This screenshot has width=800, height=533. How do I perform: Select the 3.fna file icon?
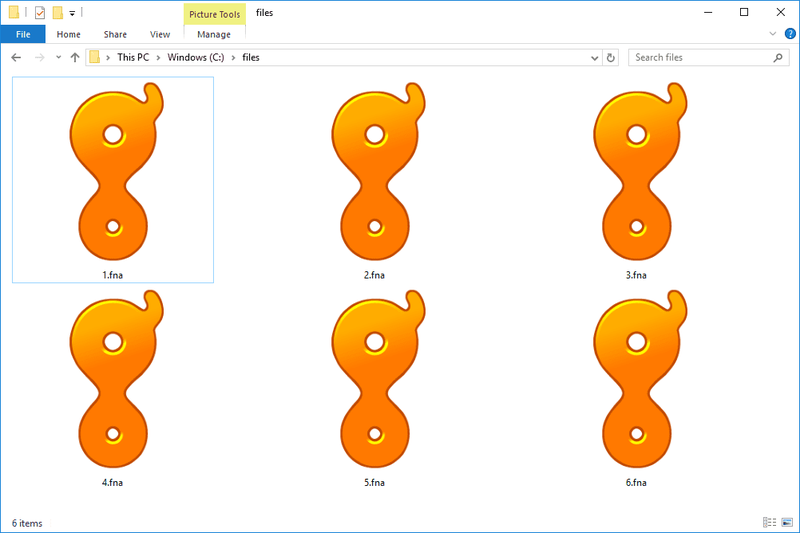point(640,171)
